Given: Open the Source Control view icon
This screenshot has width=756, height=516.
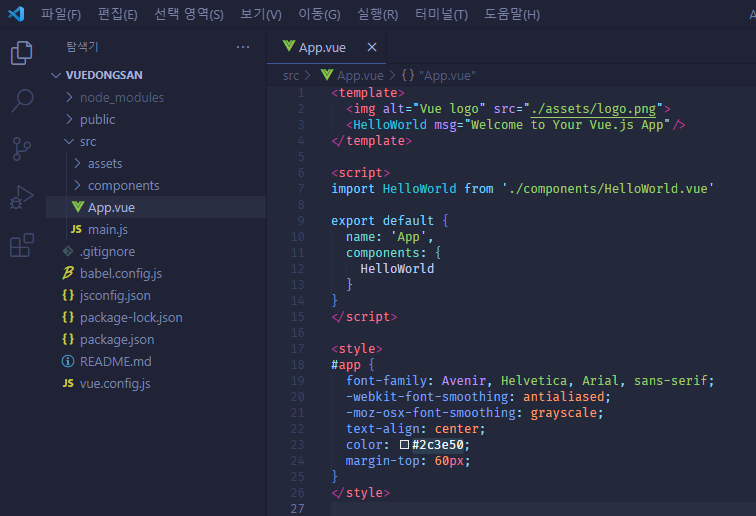Looking at the screenshot, I should click(21, 149).
